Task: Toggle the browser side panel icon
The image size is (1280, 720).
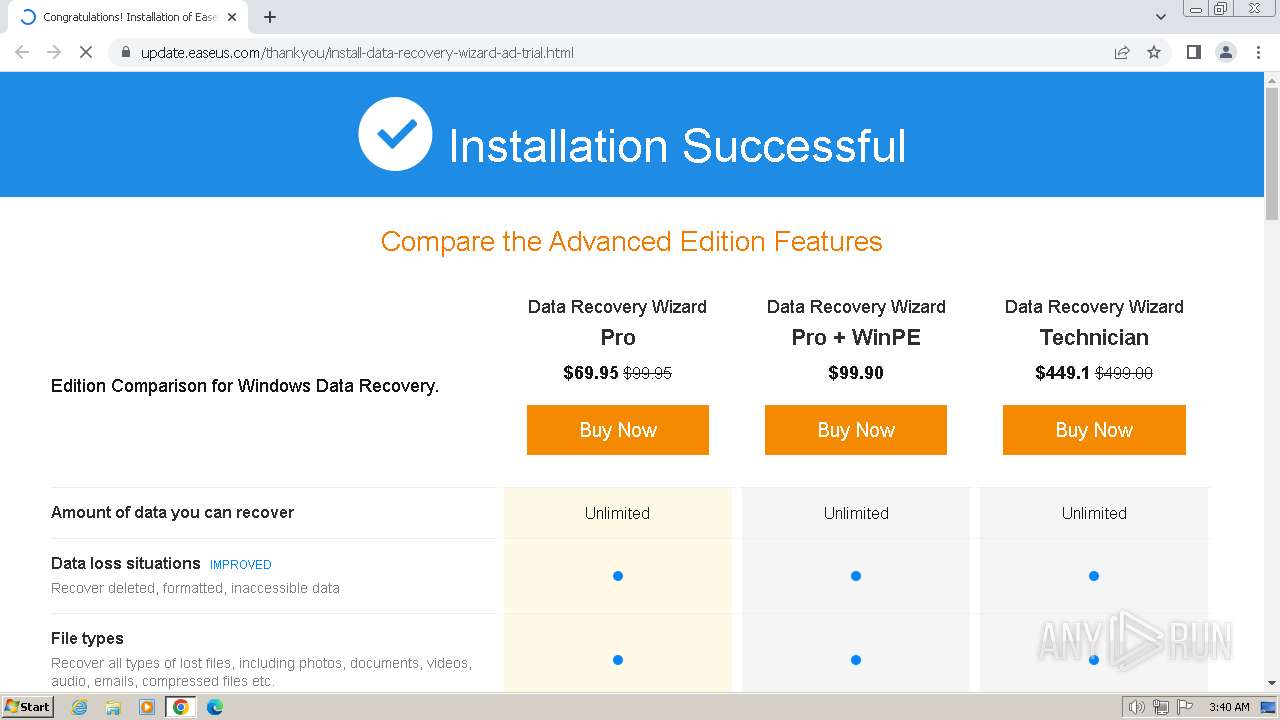Action: [1193, 53]
